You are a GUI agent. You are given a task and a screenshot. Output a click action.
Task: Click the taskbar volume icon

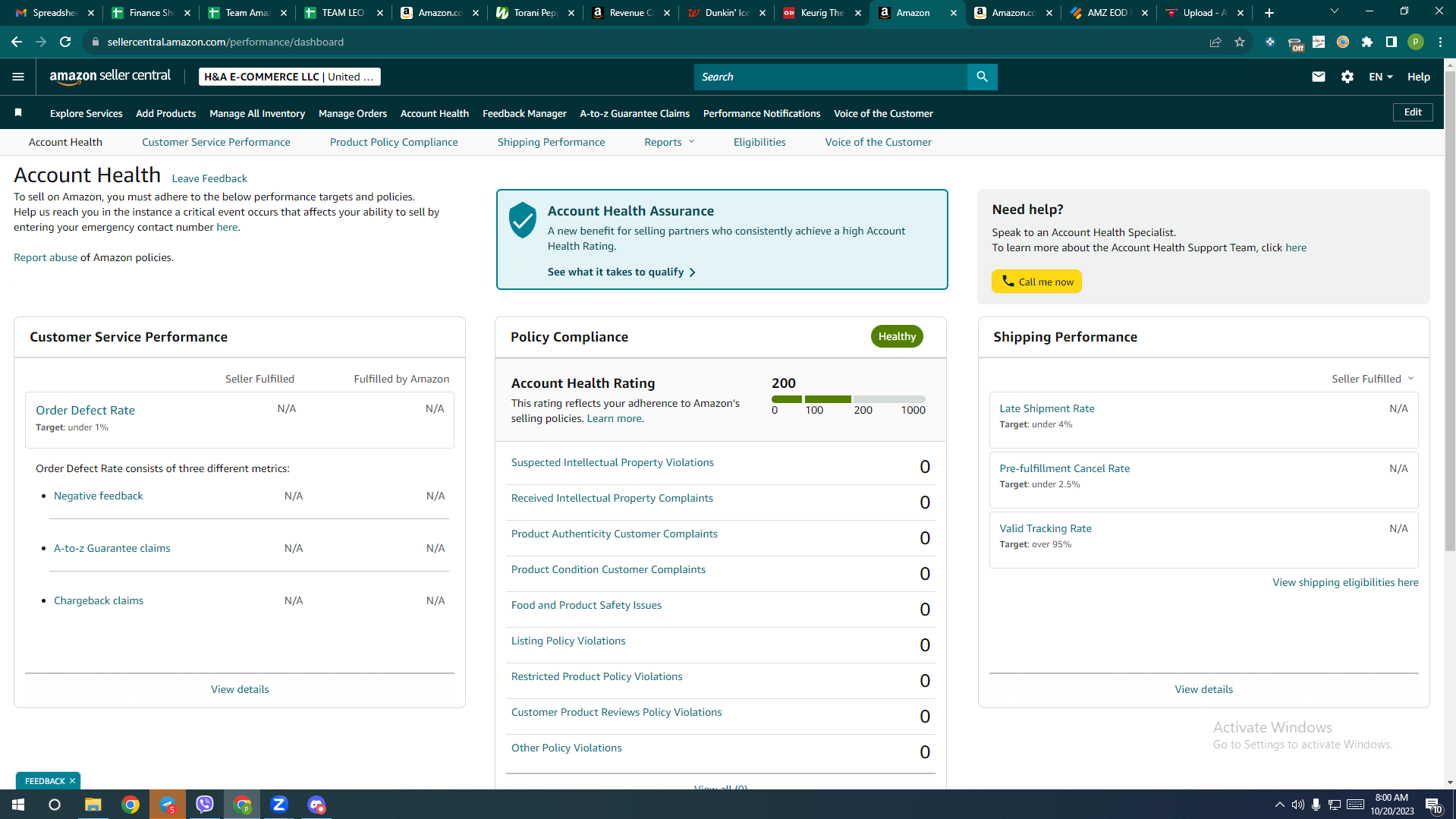[1298, 805]
